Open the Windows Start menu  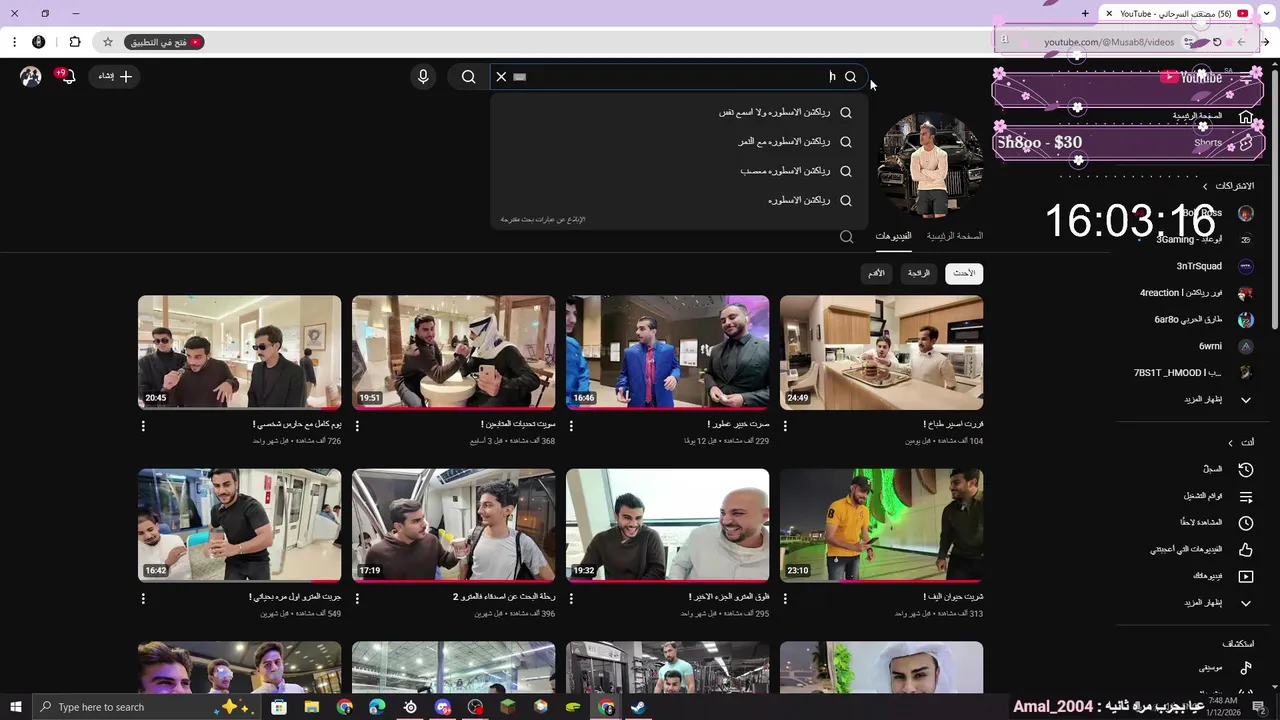(x=15, y=707)
